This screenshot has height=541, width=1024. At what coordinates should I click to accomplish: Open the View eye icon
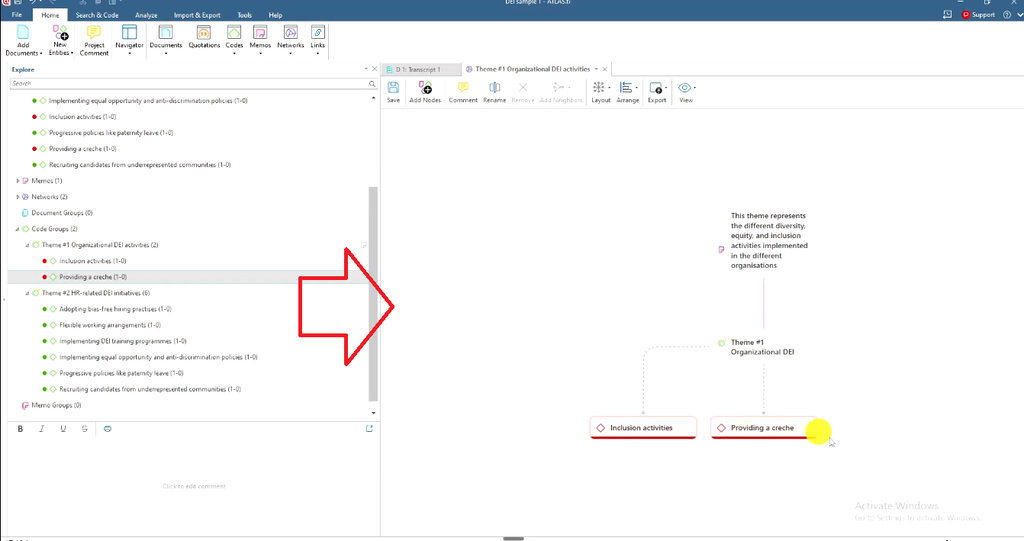click(x=686, y=88)
